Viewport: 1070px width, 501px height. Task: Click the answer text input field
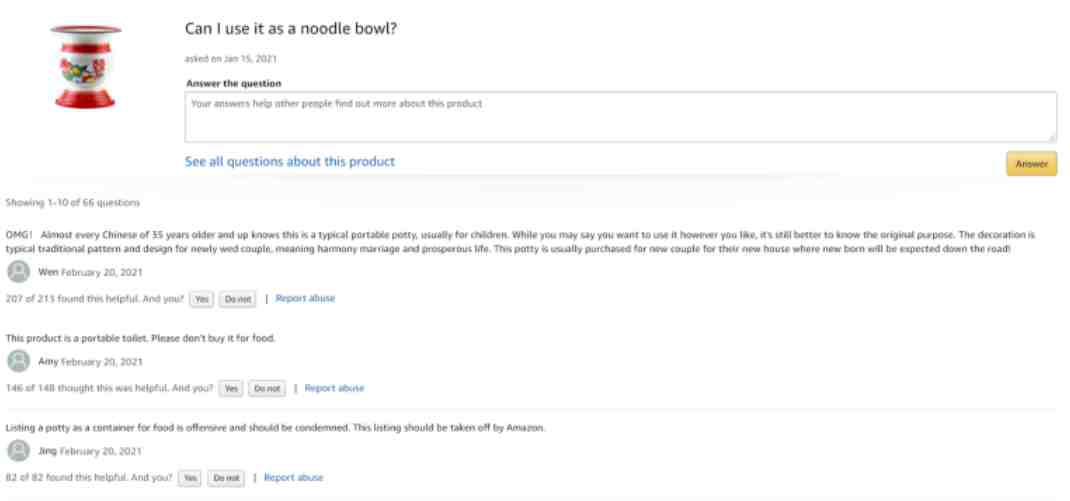coord(620,117)
